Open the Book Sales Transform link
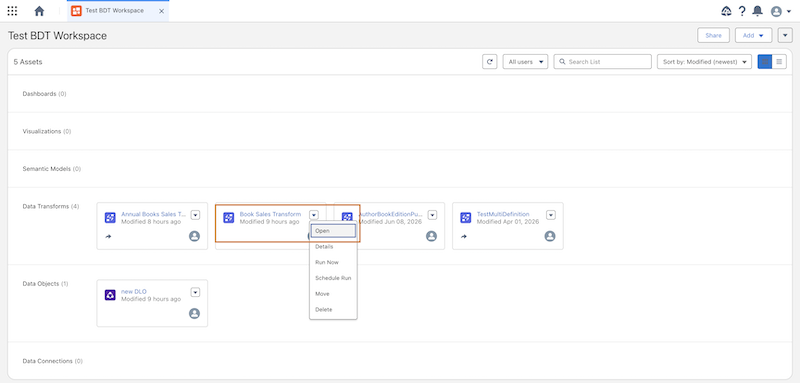Screen dimensions: 800x383 point(270,214)
